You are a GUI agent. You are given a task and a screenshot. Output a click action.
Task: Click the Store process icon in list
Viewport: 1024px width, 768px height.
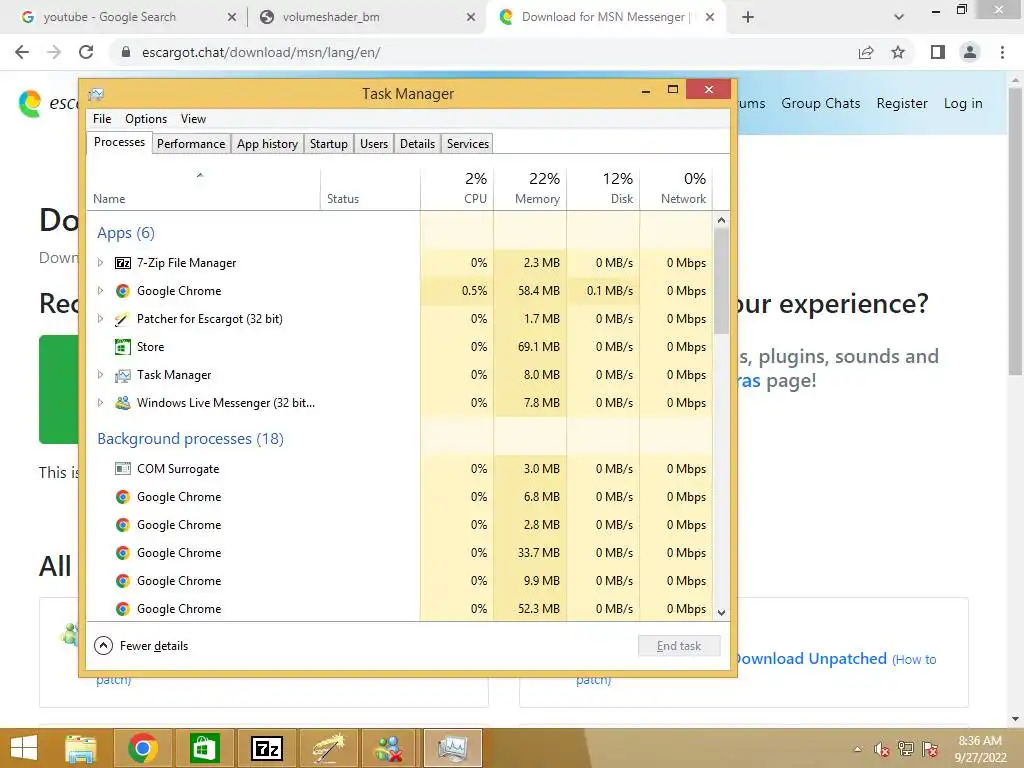click(x=122, y=347)
